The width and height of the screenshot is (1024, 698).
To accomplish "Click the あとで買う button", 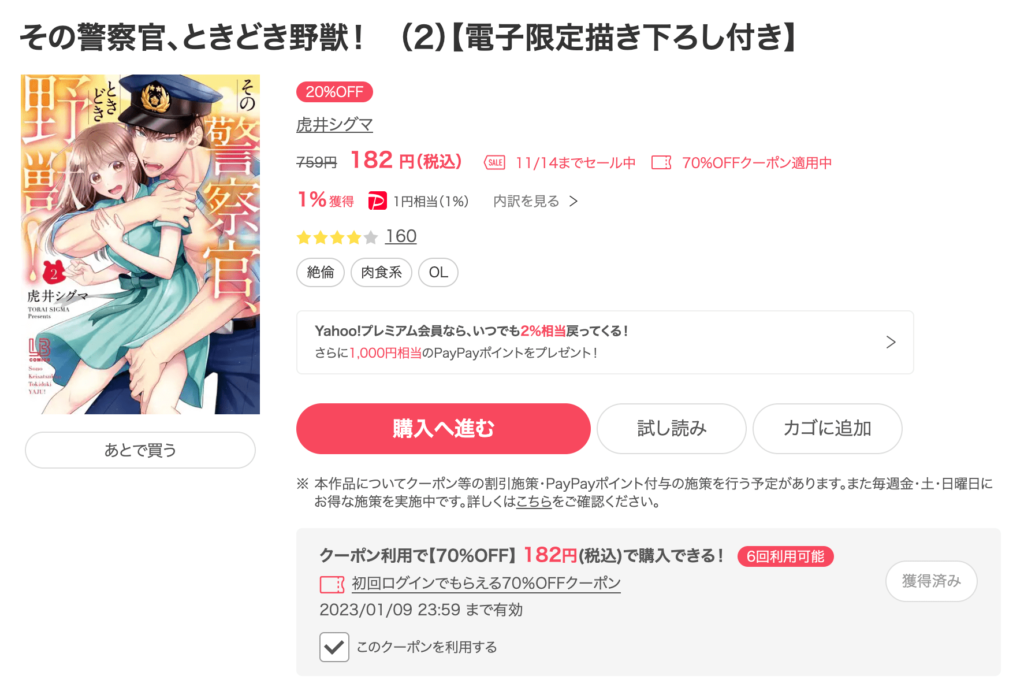I will tap(140, 450).
